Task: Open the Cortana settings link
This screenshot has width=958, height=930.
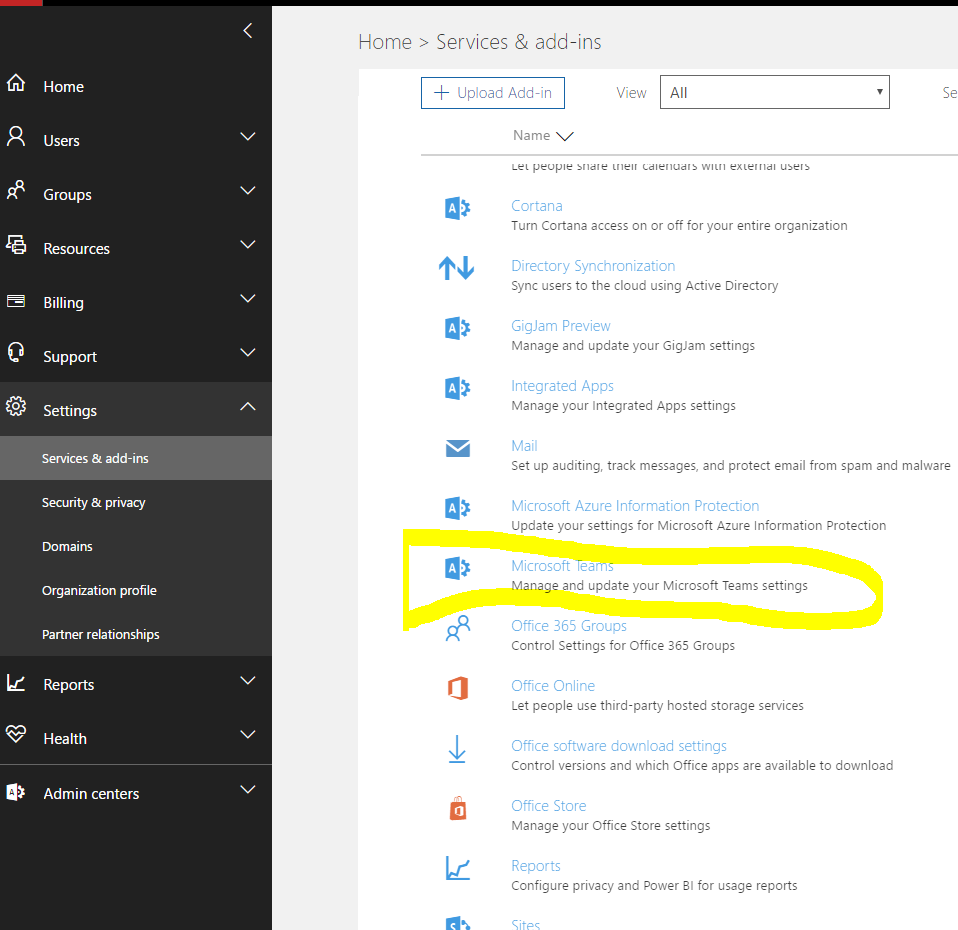Action: coord(536,206)
